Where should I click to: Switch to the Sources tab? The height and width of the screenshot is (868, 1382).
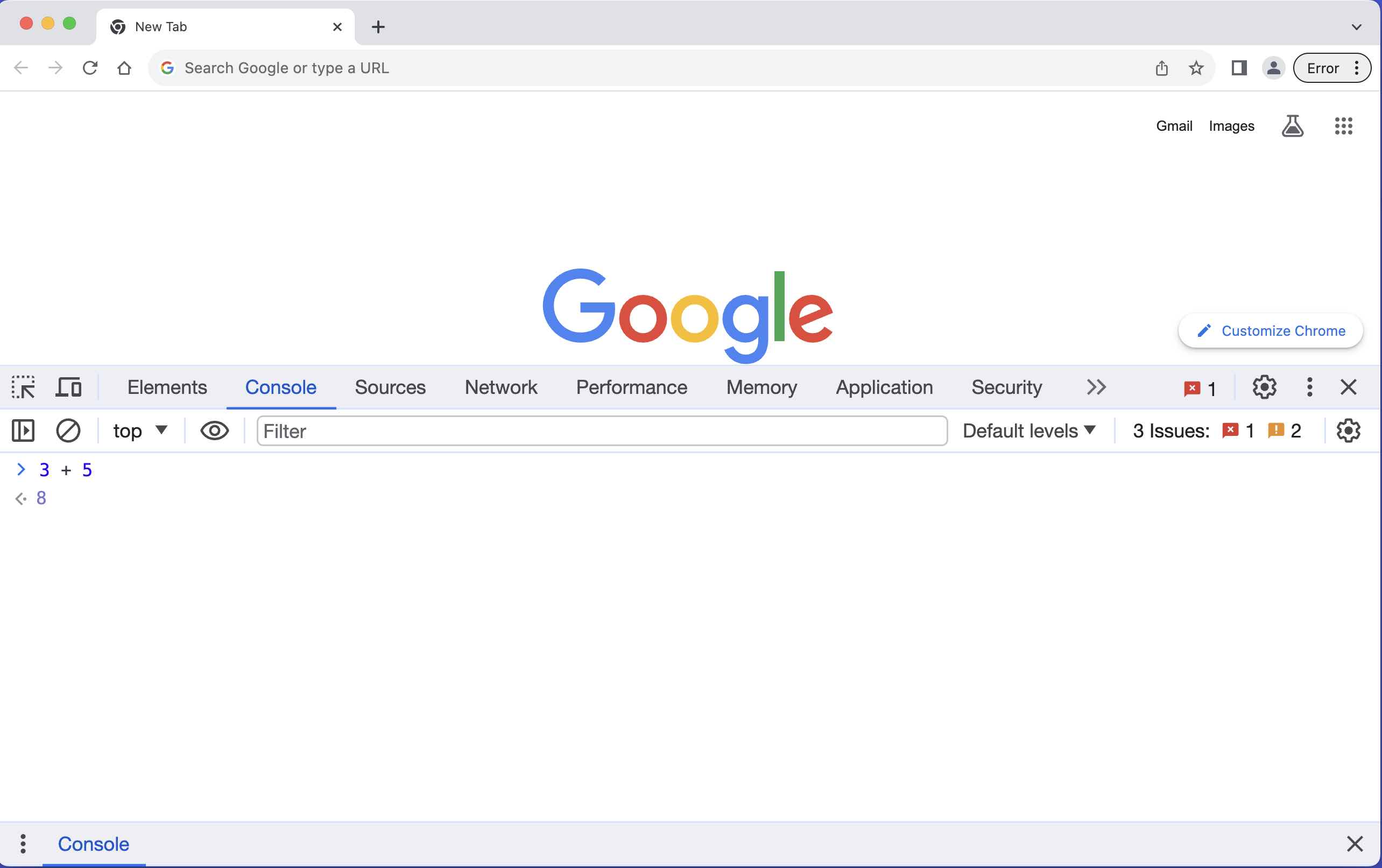point(390,387)
